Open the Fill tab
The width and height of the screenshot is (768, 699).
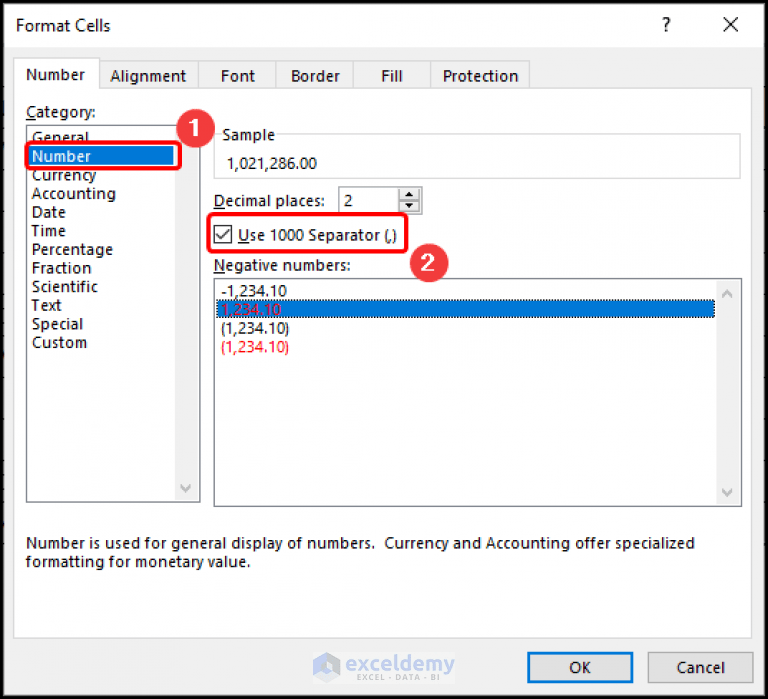(x=392, y=76)
